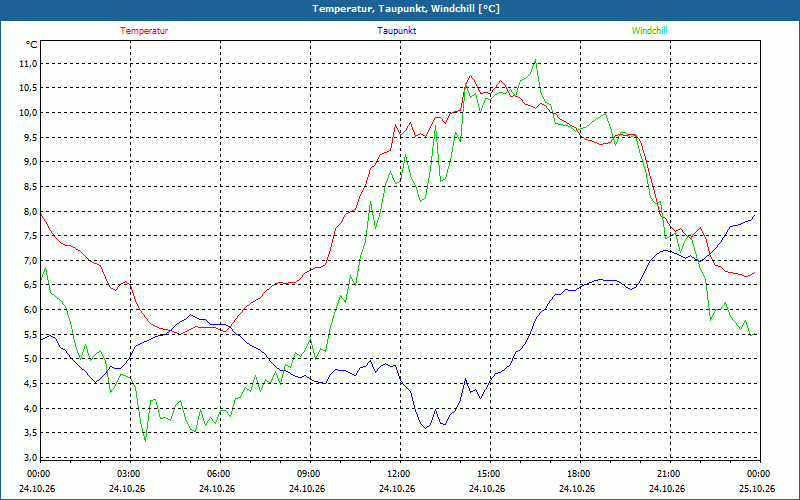This screenshot has height=500, width=800.
Task: Click the chart title 'Temperatur, Taupunkt, Windchill [°C]'
Action: click(x=406, y=9)
